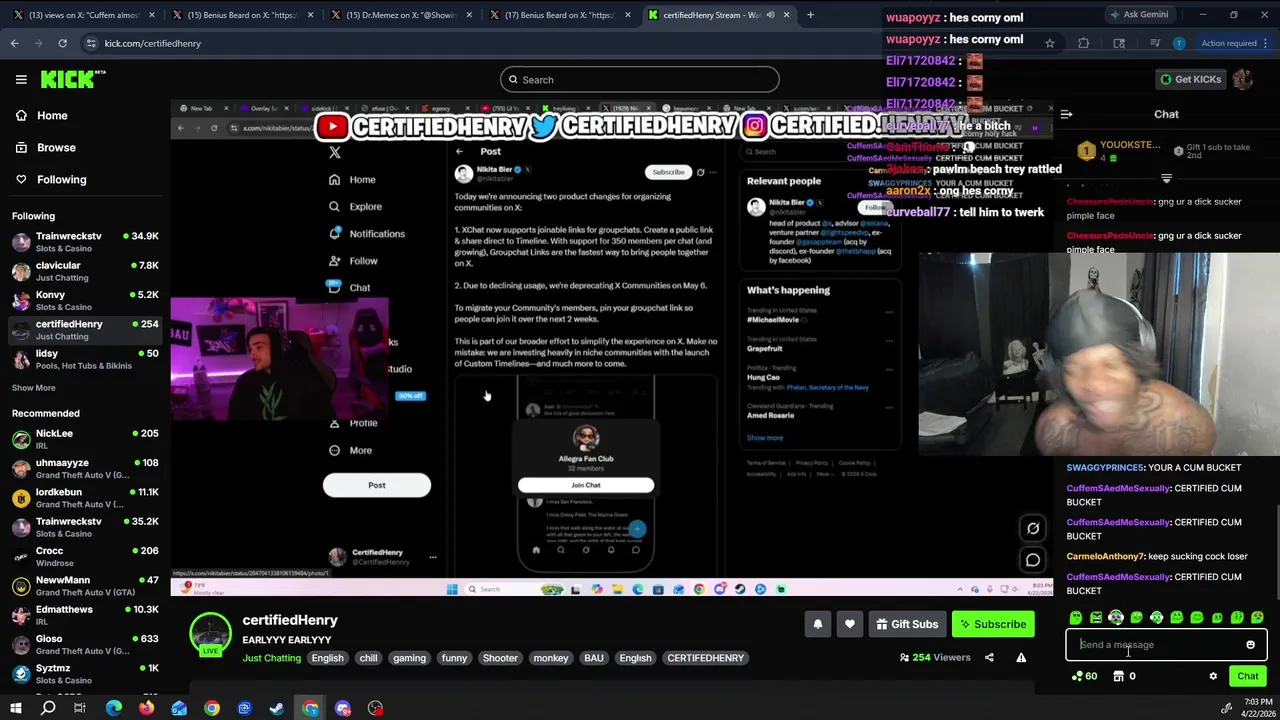This screenshot has height=720, width=1280.
Task: Click the last heart-eyes quick emote
Action: click(x=1257, y=618)
